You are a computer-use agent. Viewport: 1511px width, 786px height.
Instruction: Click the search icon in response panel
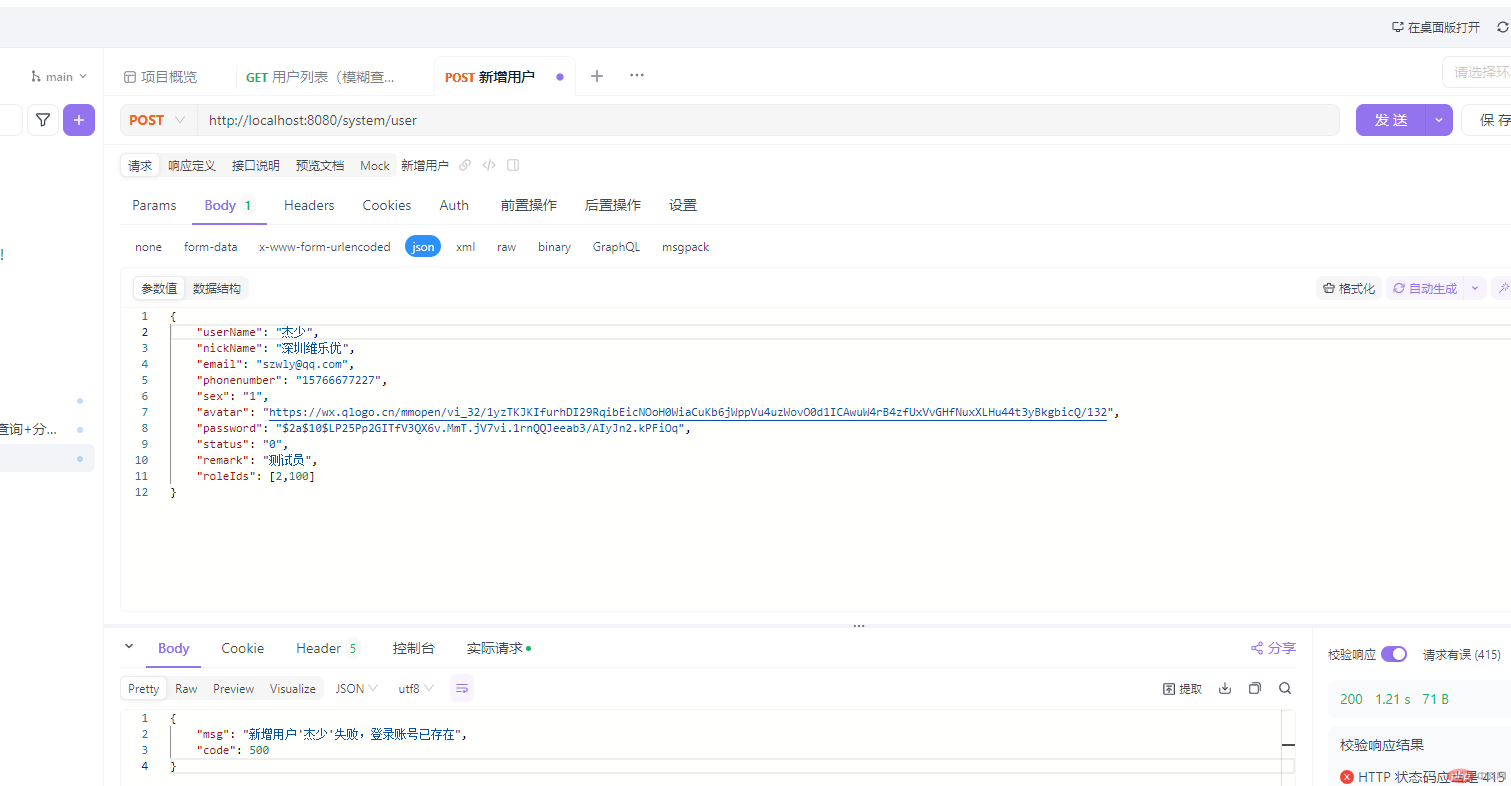pyautogui.click(x=1285, y=688)
